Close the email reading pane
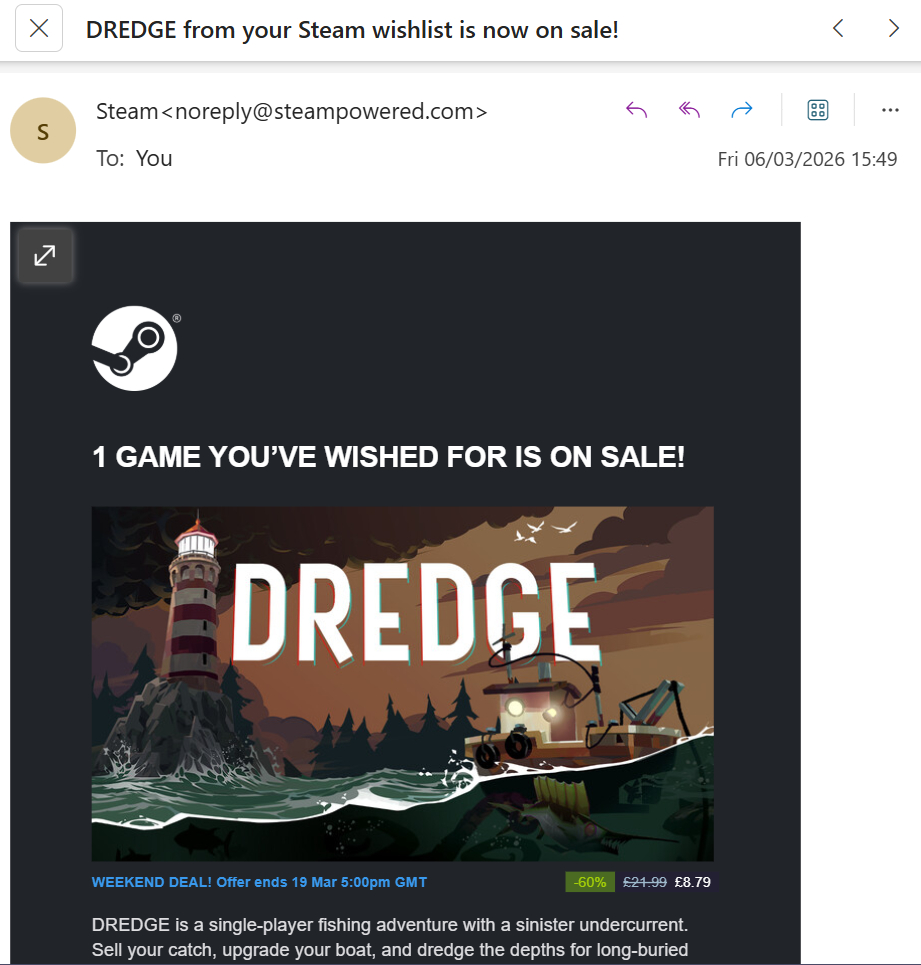The height and width of the screenshot is (965, 921). (39, 28)
